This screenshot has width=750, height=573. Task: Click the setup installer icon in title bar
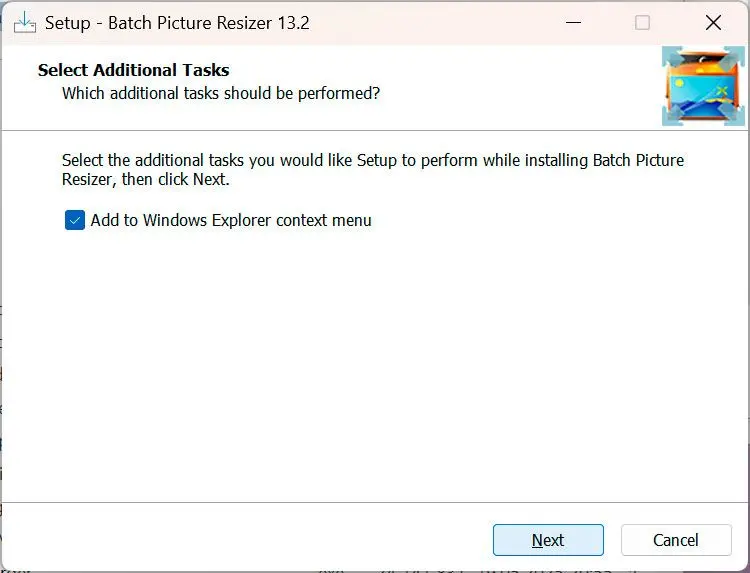point(25,22)
